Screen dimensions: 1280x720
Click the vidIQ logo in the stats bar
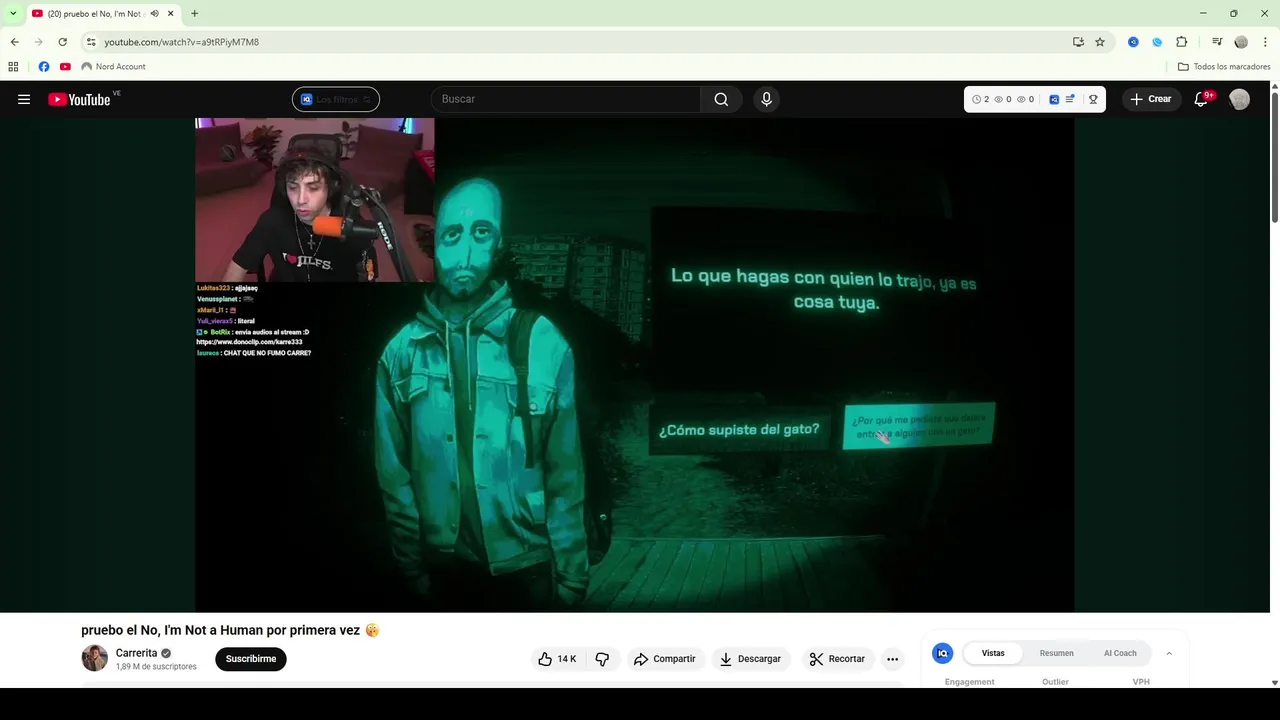pyautogui.click(x=1054, y=99)
